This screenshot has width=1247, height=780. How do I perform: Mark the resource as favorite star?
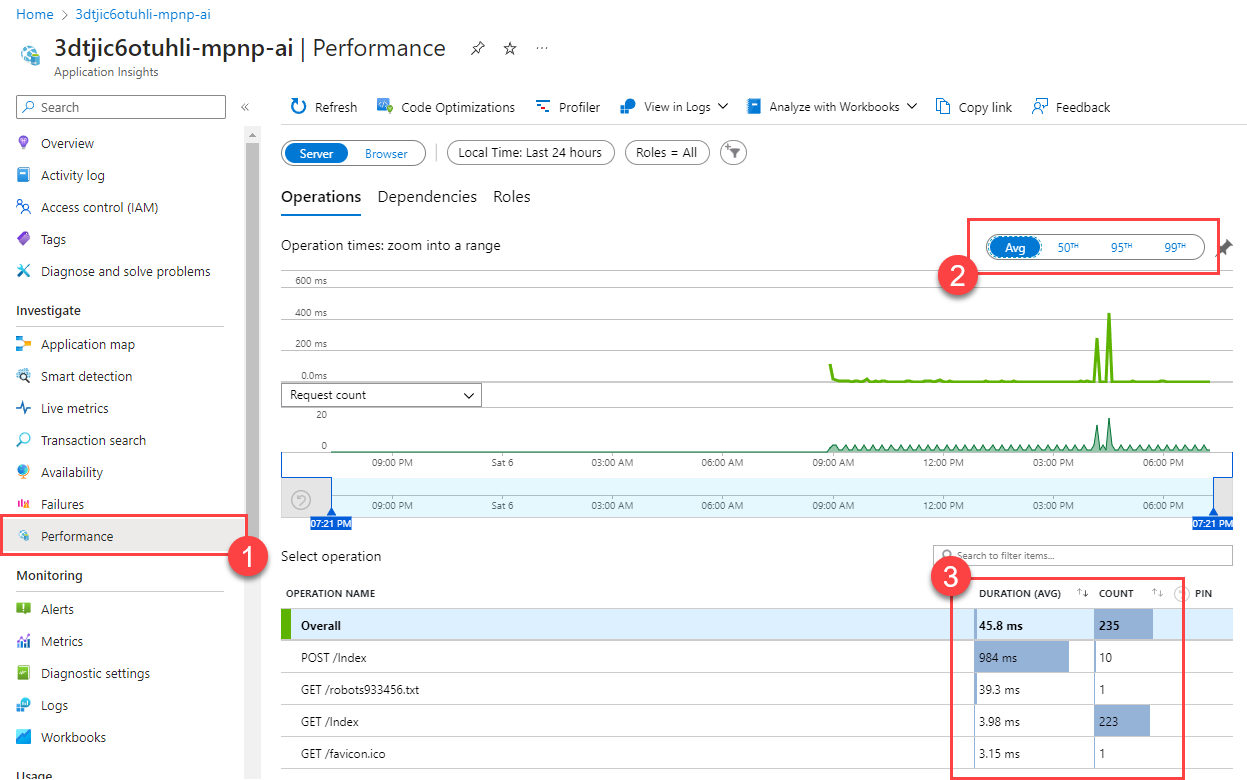[510, 48]
